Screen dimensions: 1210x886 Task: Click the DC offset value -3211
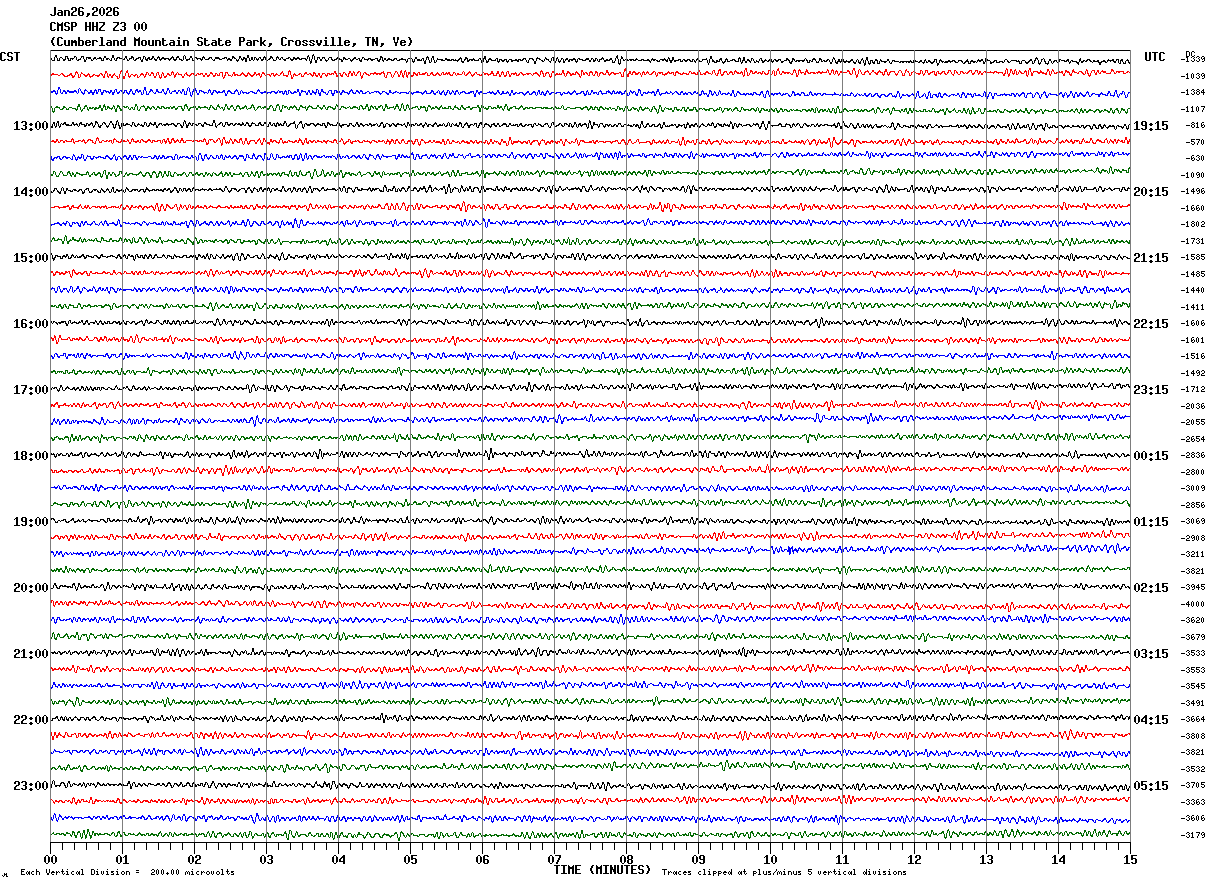(1194, 555)
